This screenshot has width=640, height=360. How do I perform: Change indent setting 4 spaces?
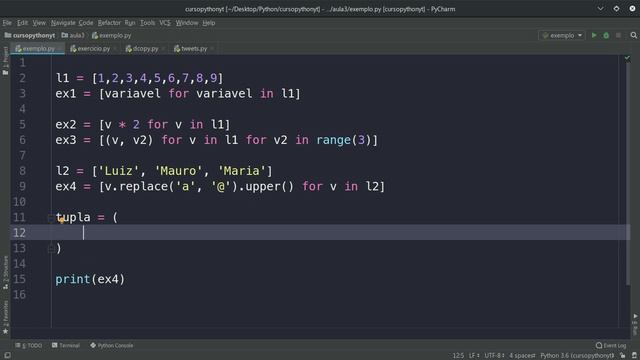pyautogui.click(x=522, y=356)
